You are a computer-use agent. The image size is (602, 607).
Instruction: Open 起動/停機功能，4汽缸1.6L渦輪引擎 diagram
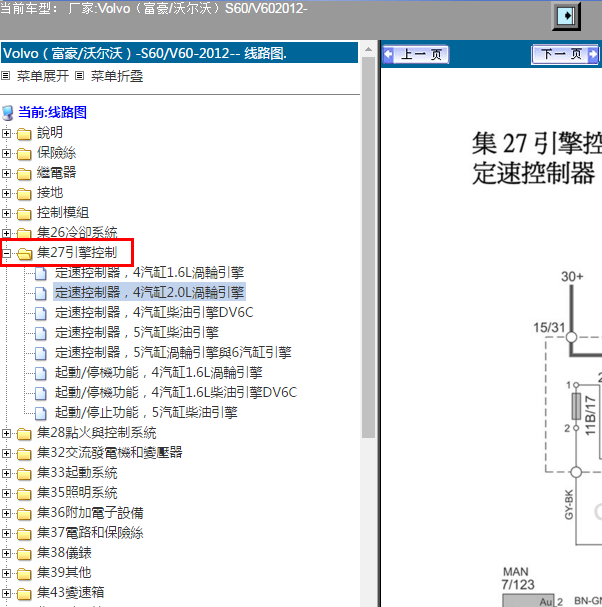[x=158, y=373]
